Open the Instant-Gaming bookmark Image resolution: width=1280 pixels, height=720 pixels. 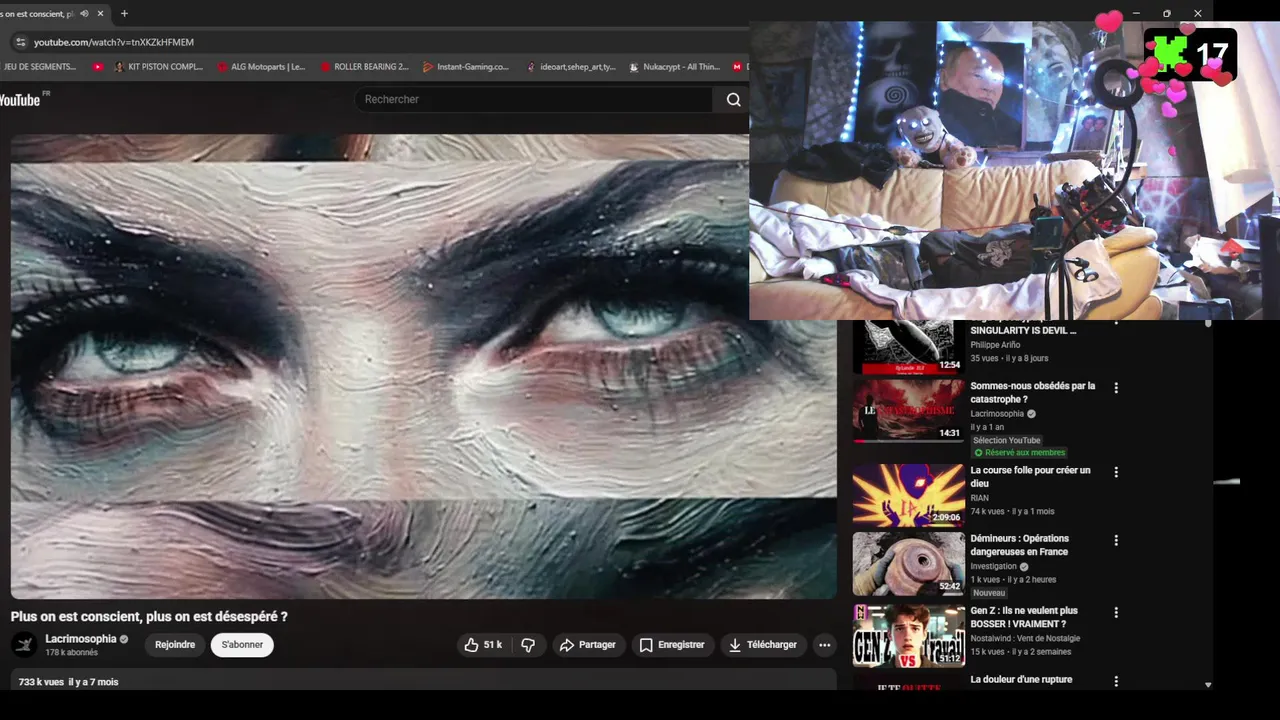click(x=466, y=67)
